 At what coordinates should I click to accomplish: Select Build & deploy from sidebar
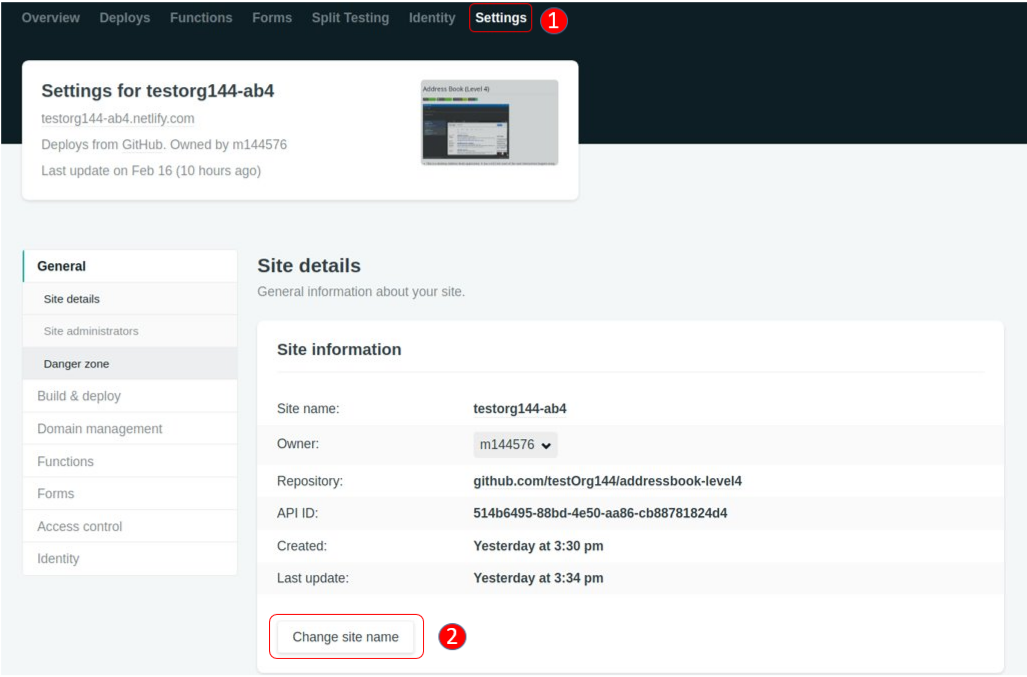78,395
